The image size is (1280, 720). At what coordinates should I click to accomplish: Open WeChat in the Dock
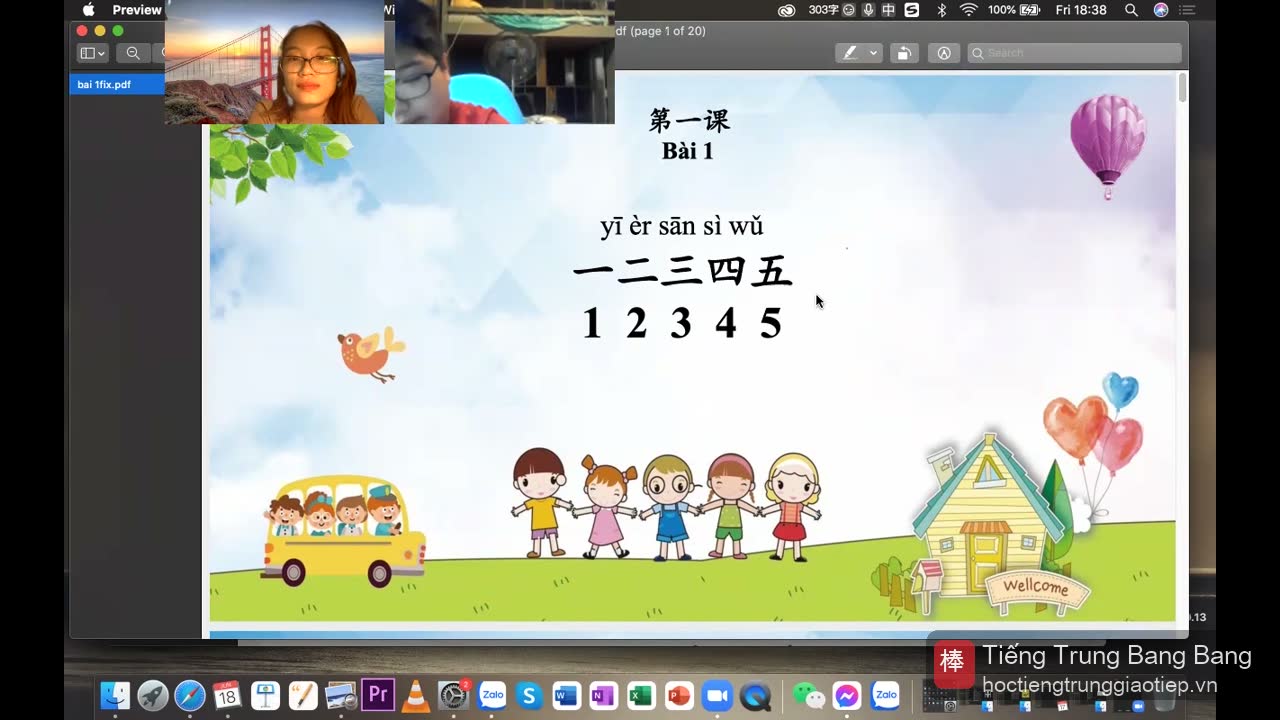pyautogui.click(x=808, y=695)
